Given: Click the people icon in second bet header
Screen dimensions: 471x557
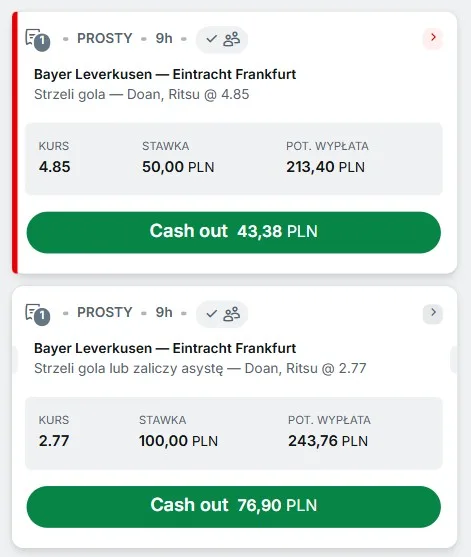Looking at the screenshot, I should coord(232,314).
